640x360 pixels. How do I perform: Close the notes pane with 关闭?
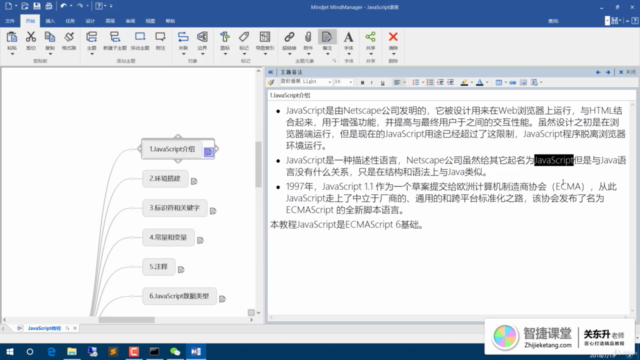click(627, 72)
